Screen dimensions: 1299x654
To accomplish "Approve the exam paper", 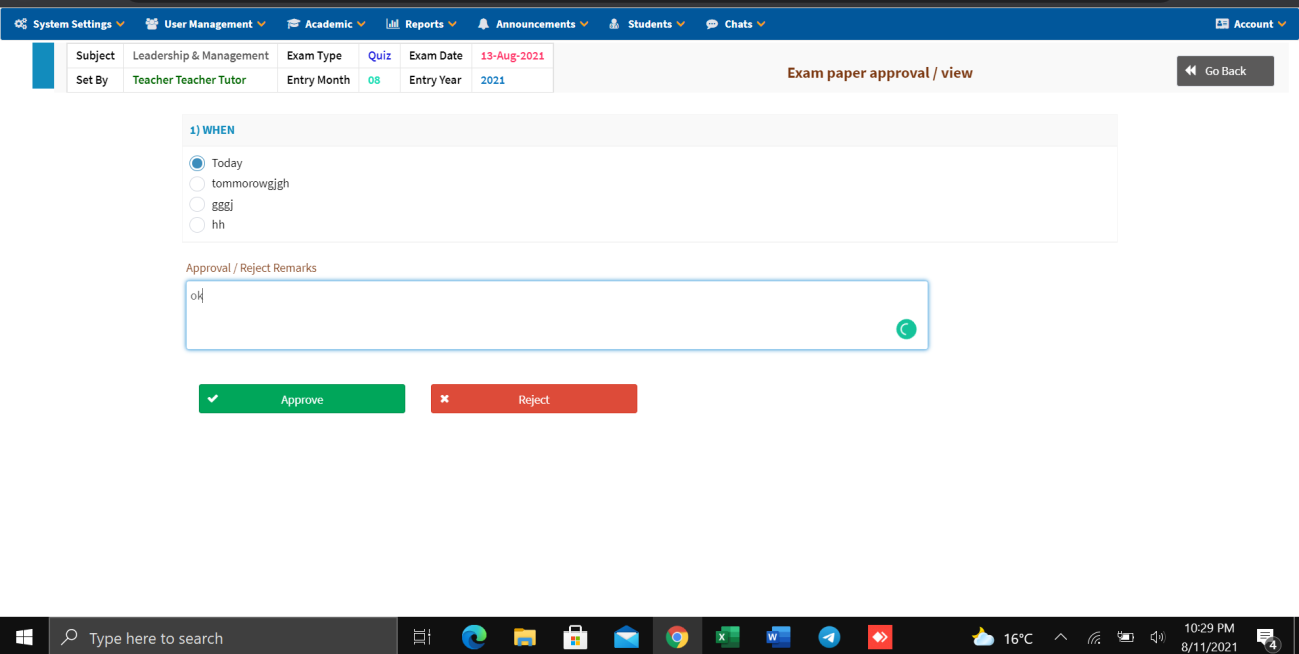I will pyautogui.click(x=302, y=399).
